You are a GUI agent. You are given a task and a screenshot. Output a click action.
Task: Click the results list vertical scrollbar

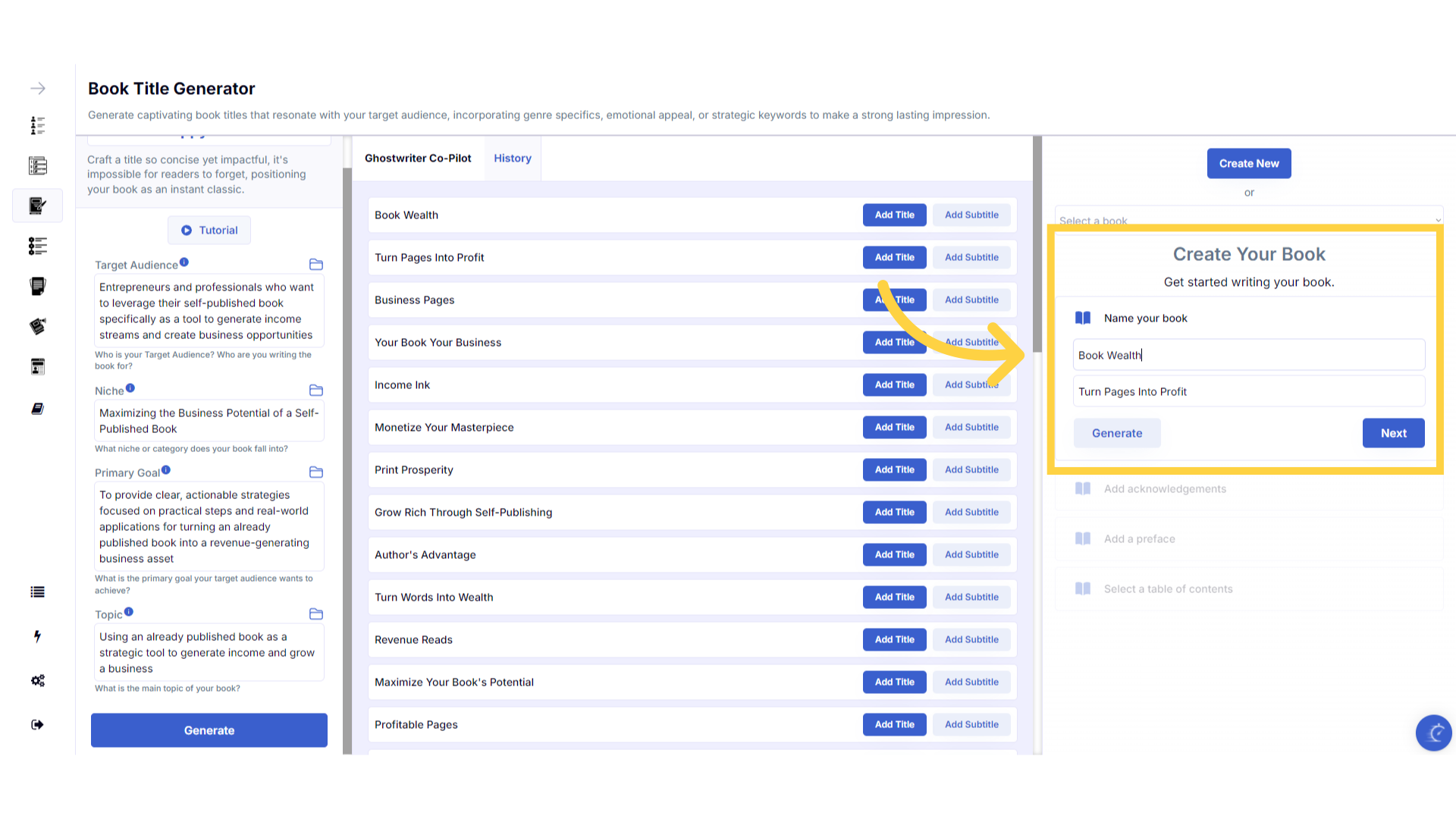1037,243
